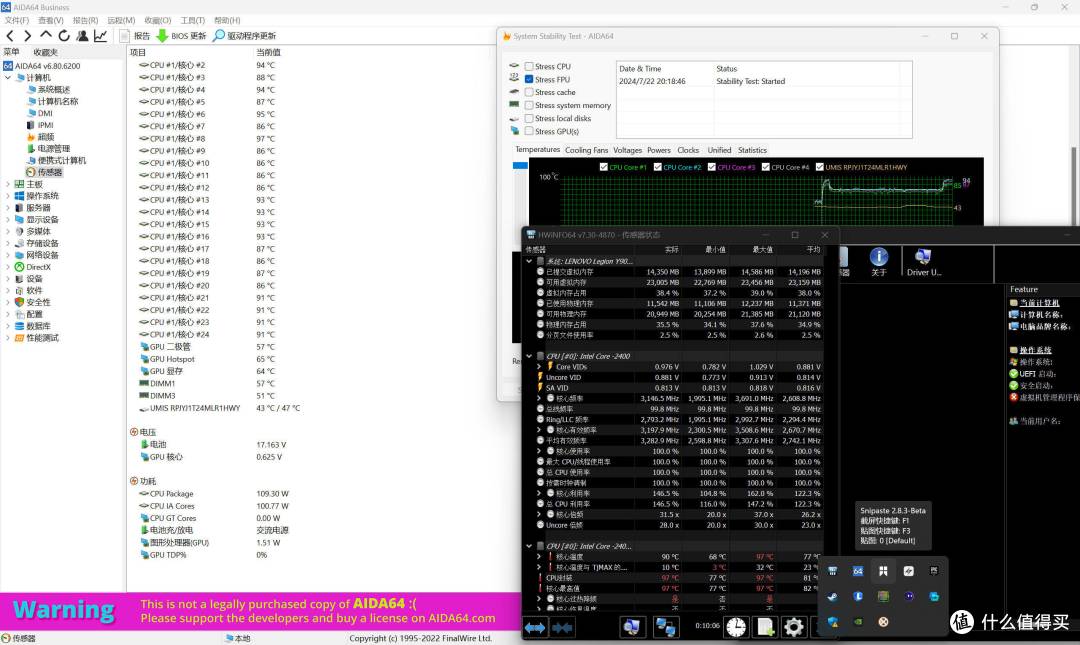1080x645 pixels.
Task: Switch to the Voltages tab
Action: point(627,150)
